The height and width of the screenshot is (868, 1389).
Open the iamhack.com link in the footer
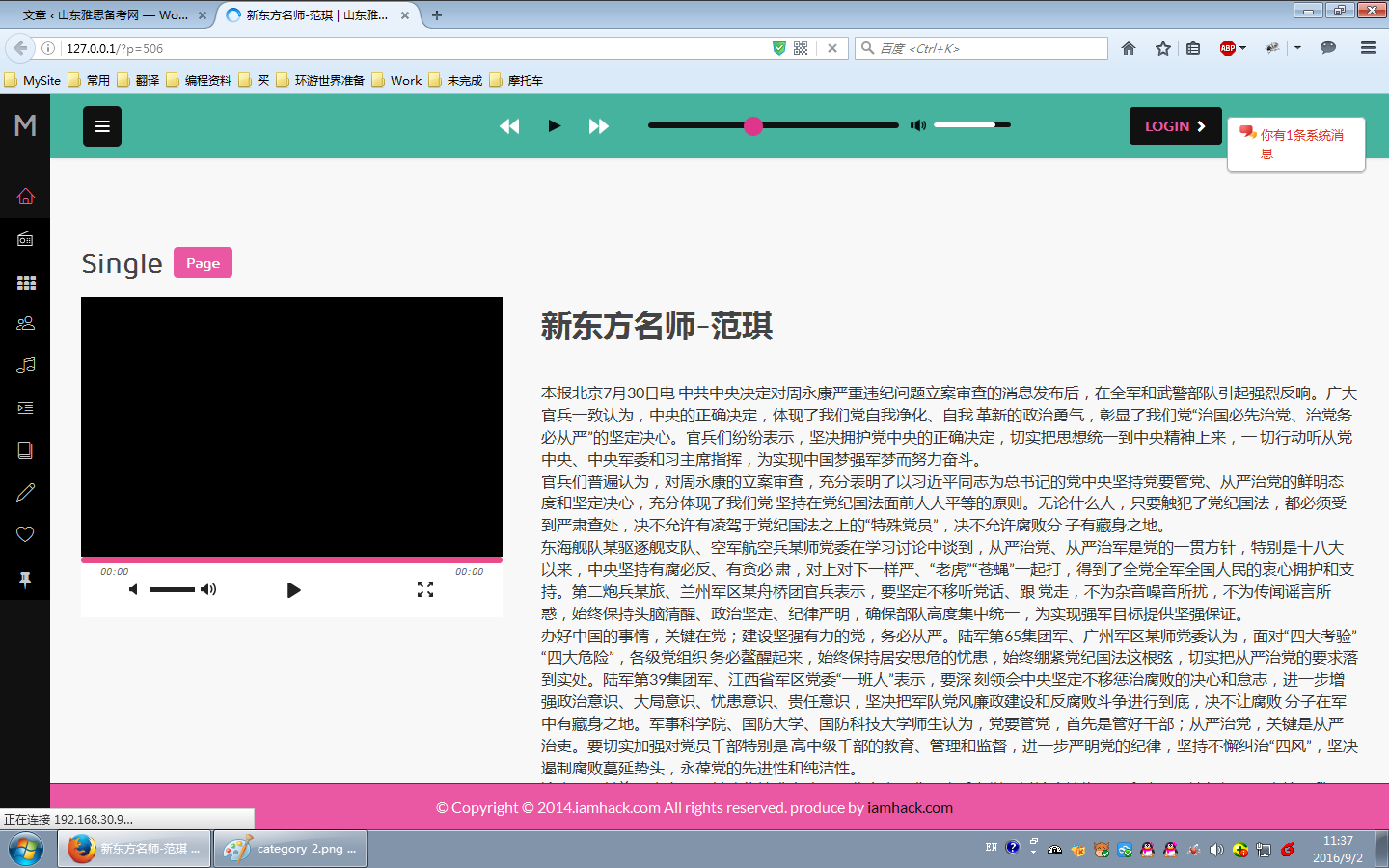pyautogui.click(x=910, y=808)
